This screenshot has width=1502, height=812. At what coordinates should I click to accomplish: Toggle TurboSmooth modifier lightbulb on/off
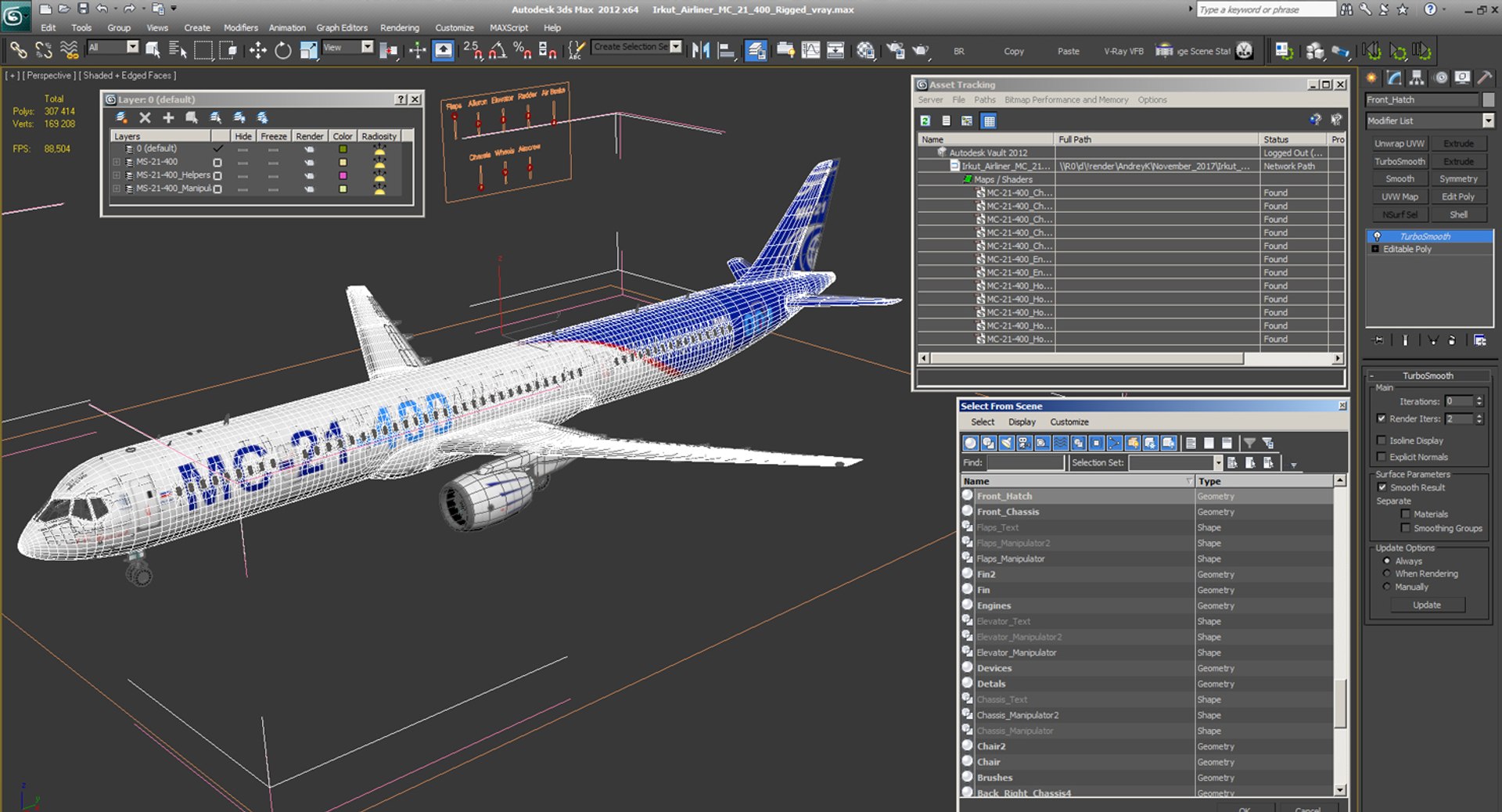(x=1377, y=236)
